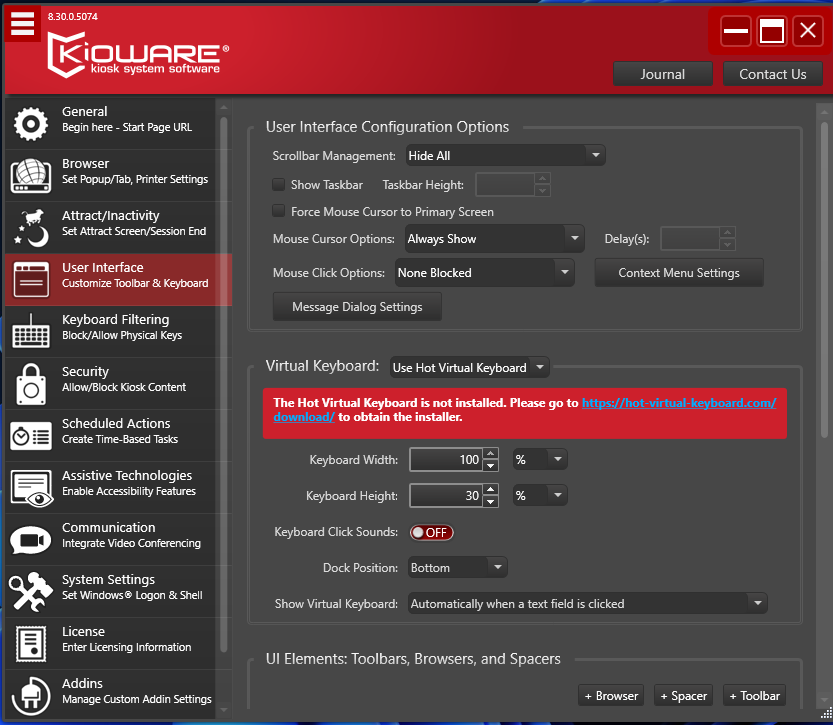This screenshot has width=833, height=725.
Task: Click the Delay(s) field
Action: point(690,238)
